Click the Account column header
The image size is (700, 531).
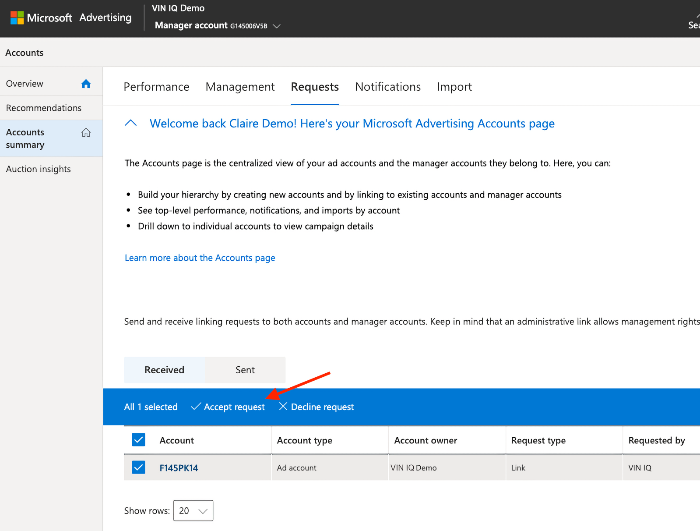[177, 440]
